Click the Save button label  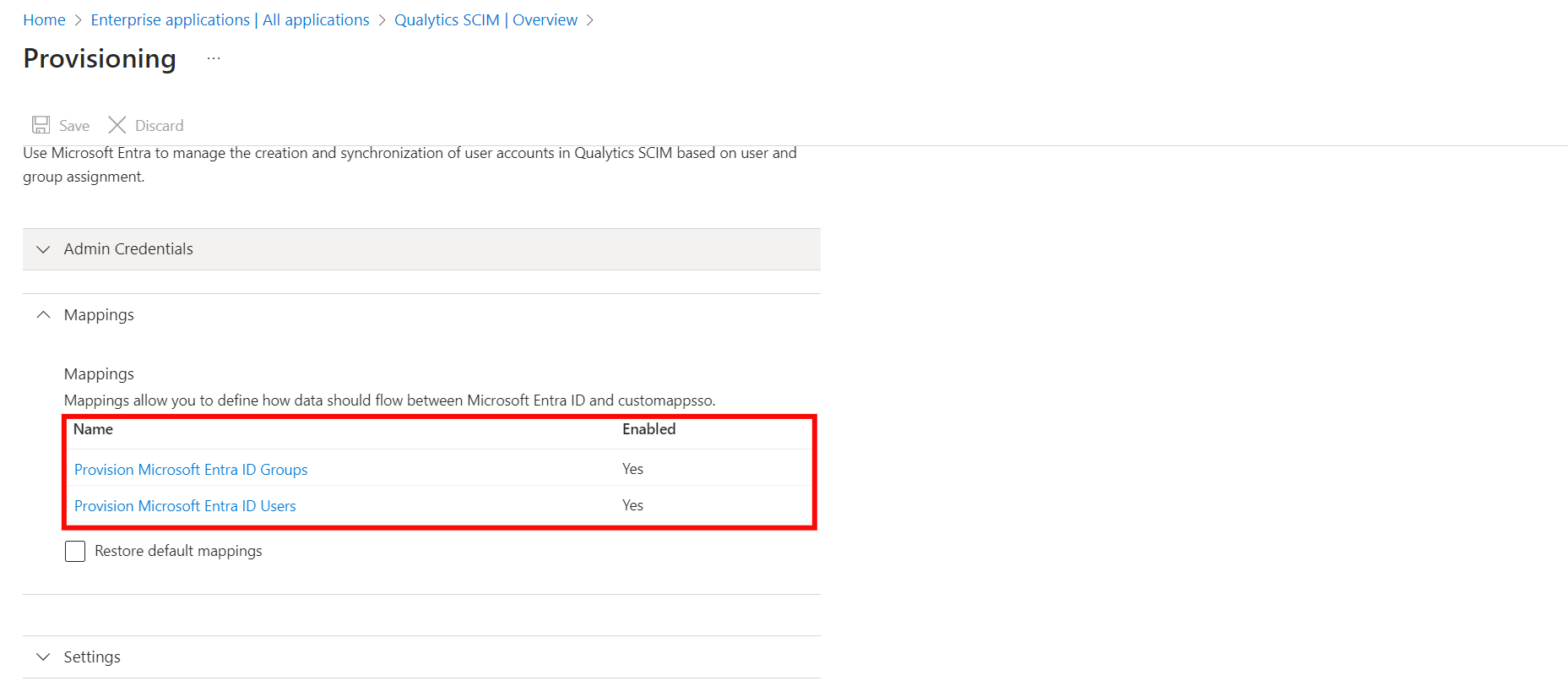tap(74, 126)
